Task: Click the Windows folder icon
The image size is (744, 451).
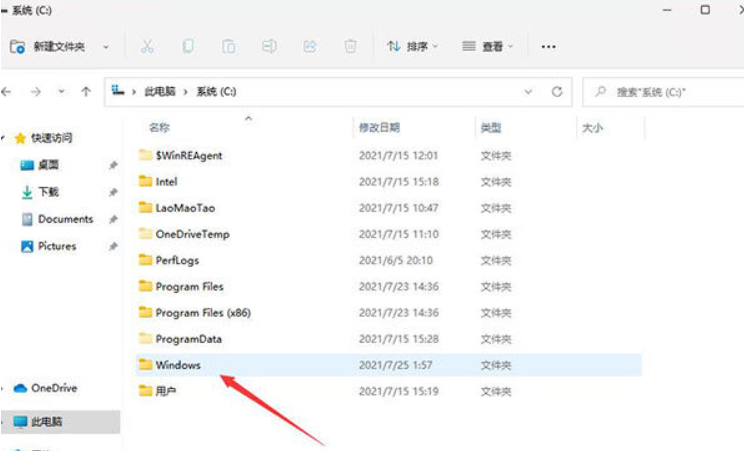Action: pos(145,364)
